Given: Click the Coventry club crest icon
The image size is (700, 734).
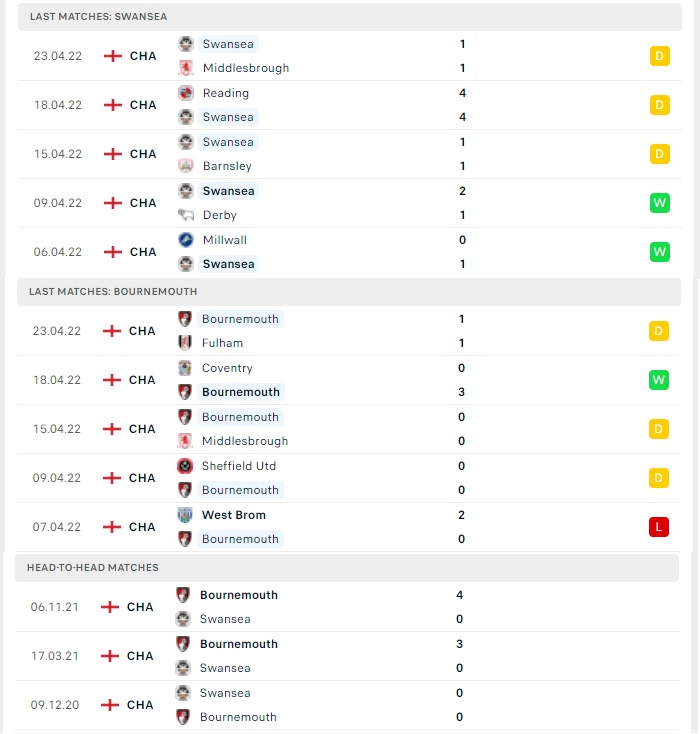Looking at the screenshot, I should 185,368.
